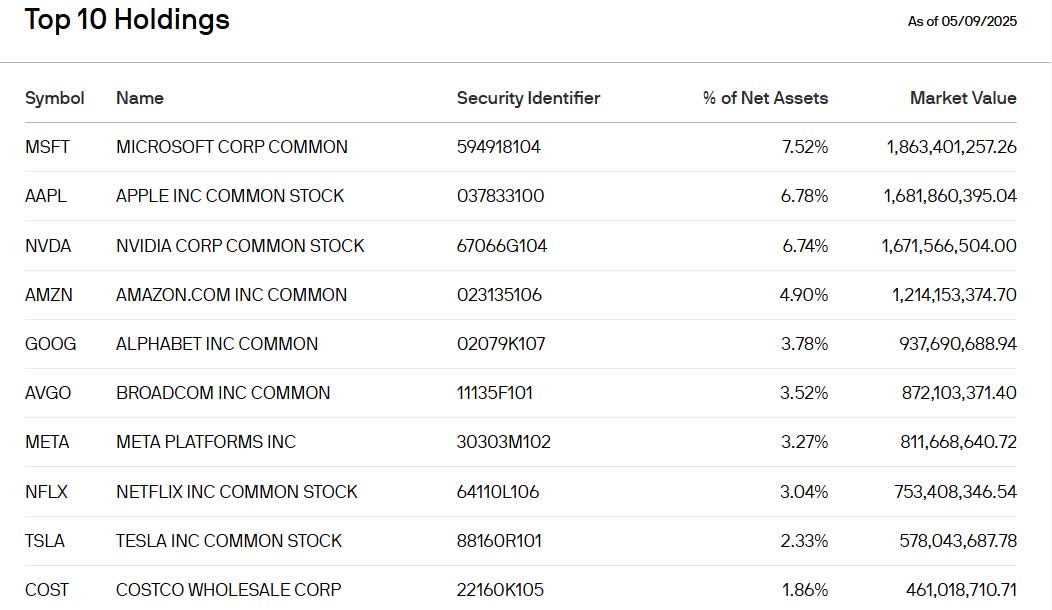Click the Symbol column header
The image size is (1052, 610).
pyautogui.click(x=55, y=98)
